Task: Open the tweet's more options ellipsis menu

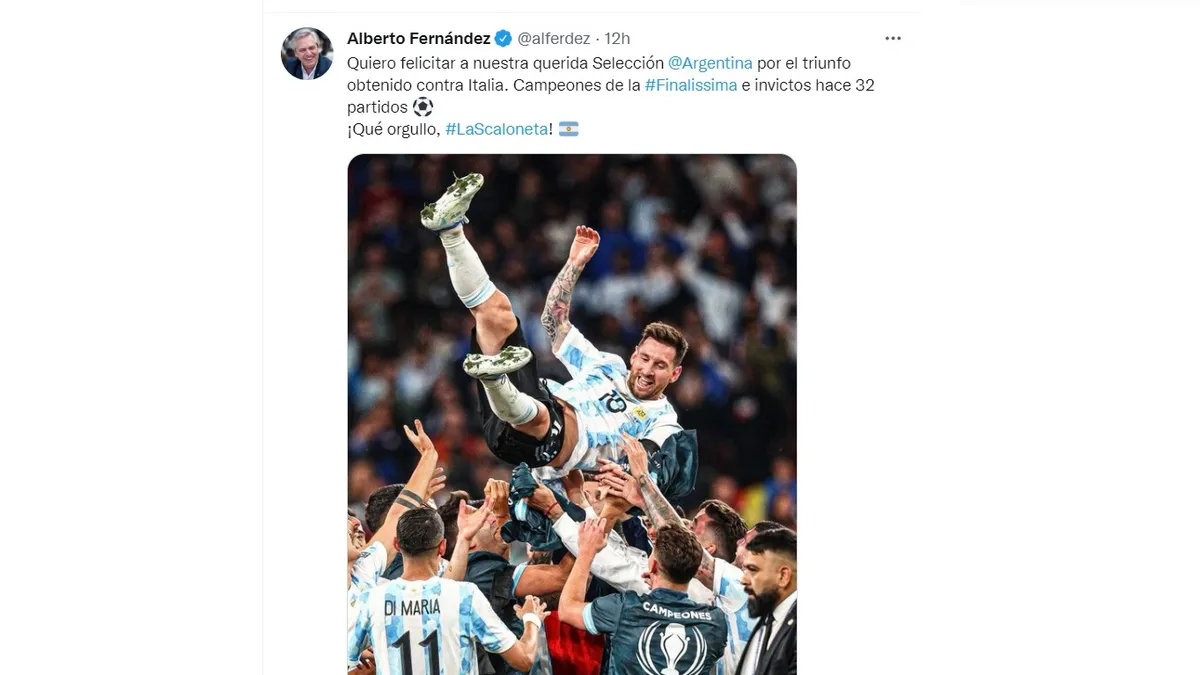Action: pos(893,38)
